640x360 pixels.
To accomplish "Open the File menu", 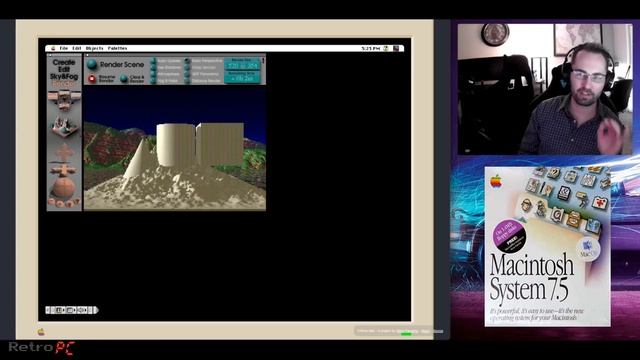I will [x=63, y=48].
